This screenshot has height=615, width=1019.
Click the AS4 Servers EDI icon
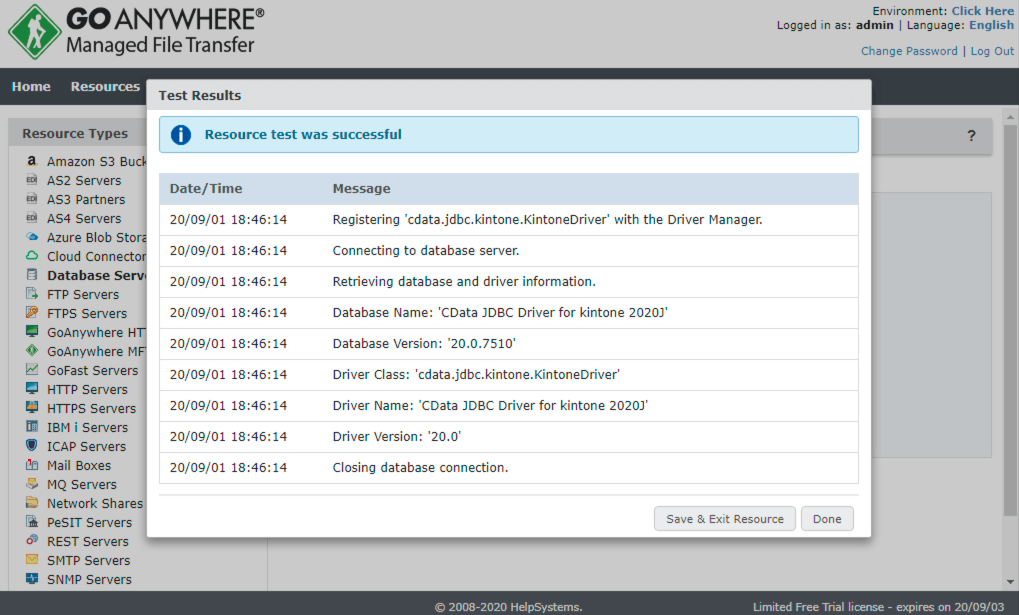pyautogui.click(x=32, y=218)
